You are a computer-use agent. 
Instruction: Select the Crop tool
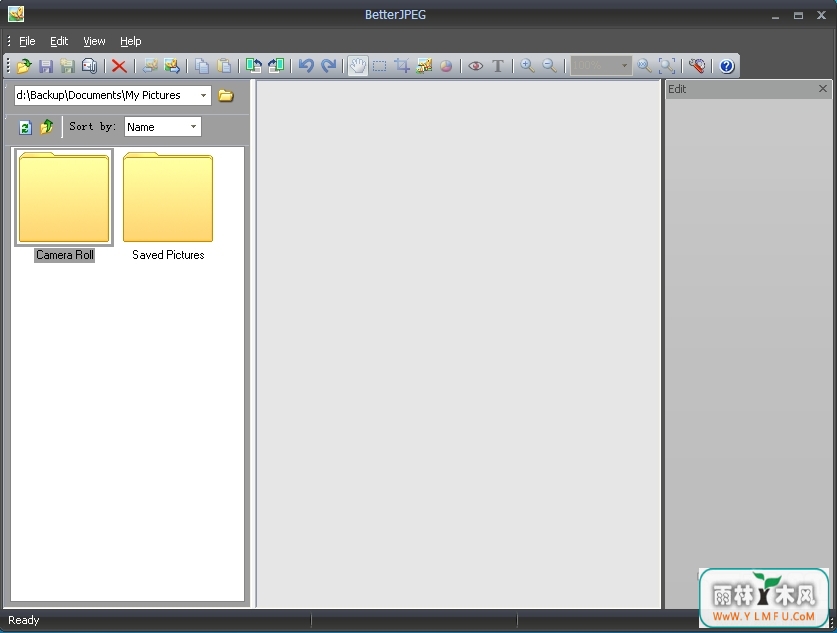402,66
